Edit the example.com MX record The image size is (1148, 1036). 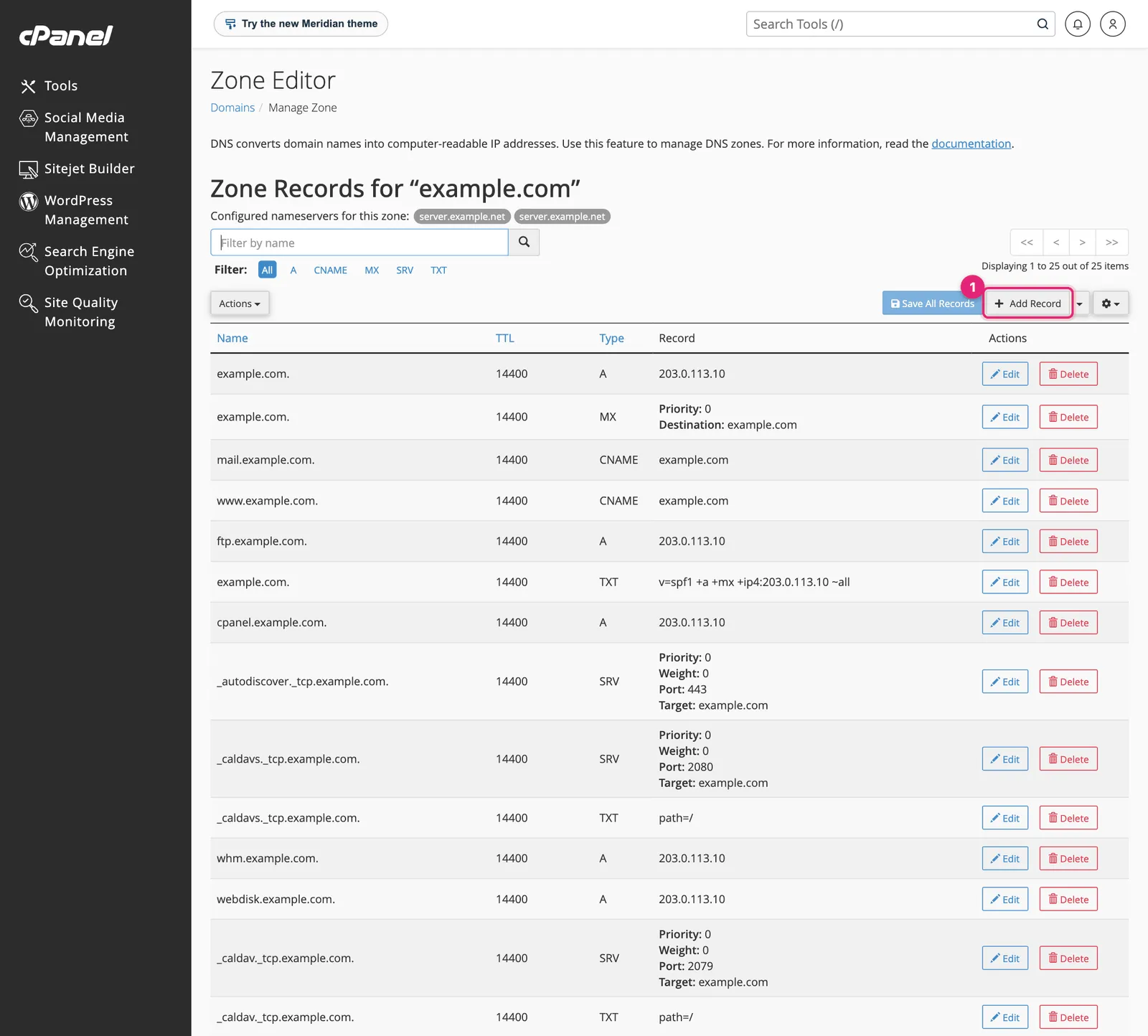pos(1004,417)
